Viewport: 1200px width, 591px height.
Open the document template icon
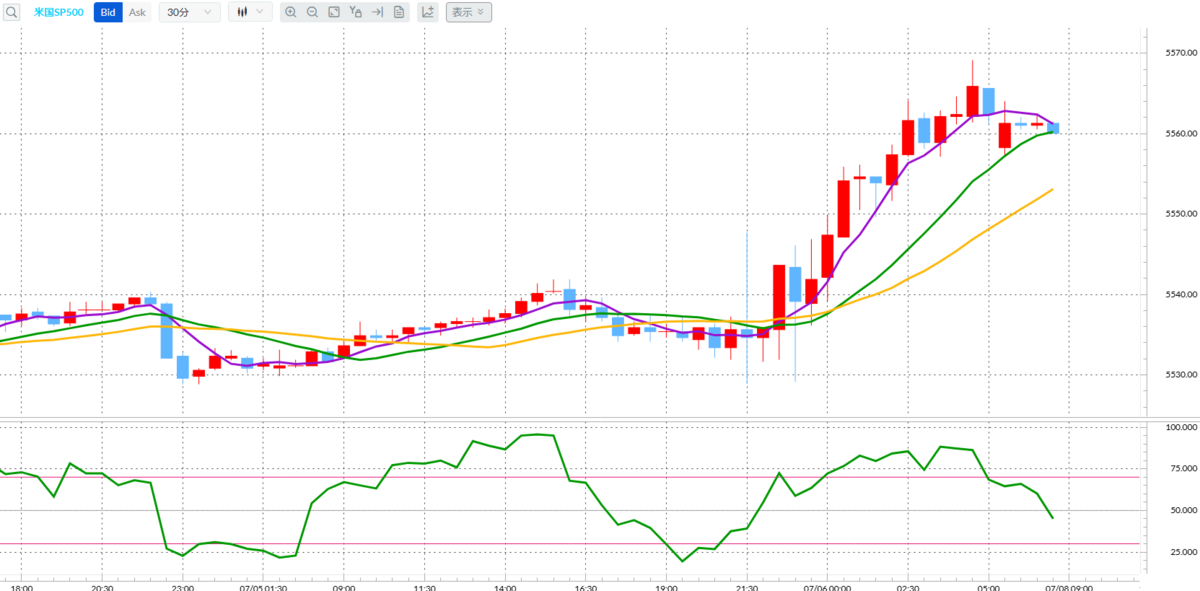399,13
